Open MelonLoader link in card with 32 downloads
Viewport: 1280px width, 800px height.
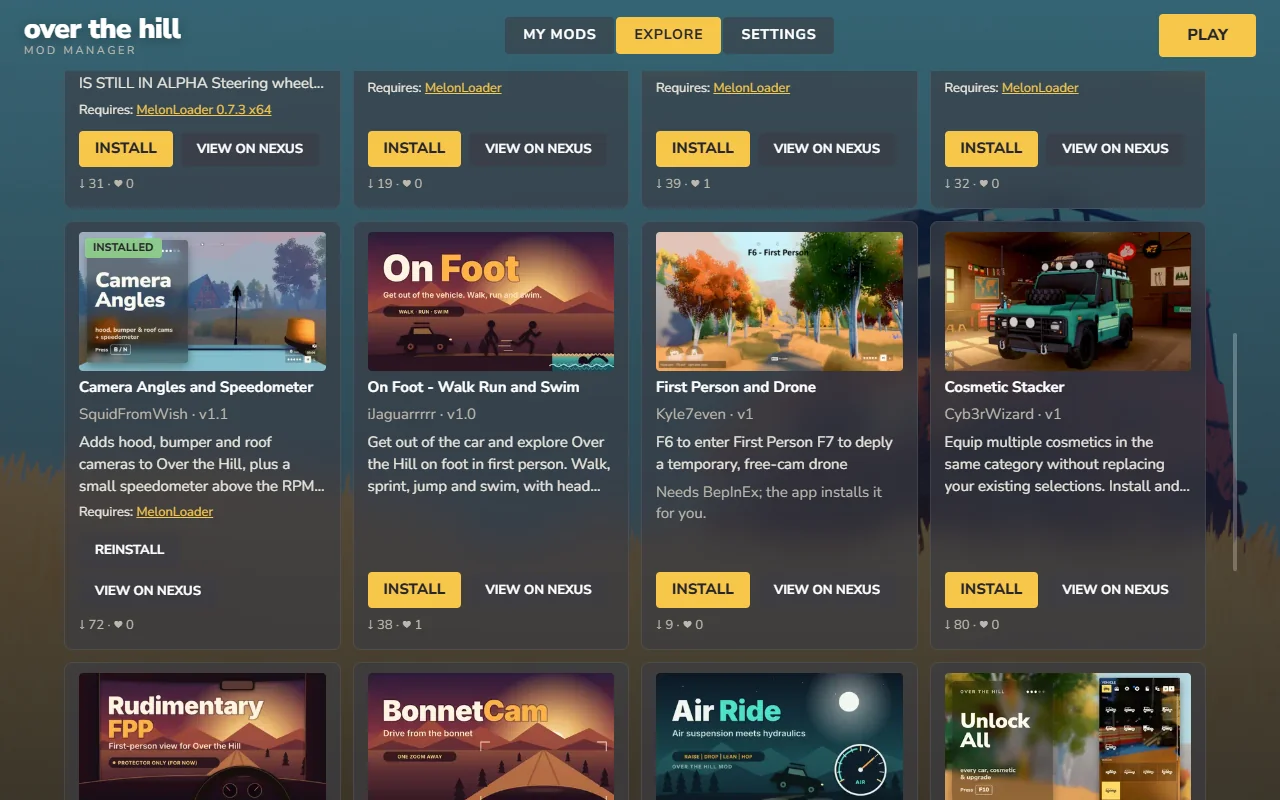(1040, 88)
